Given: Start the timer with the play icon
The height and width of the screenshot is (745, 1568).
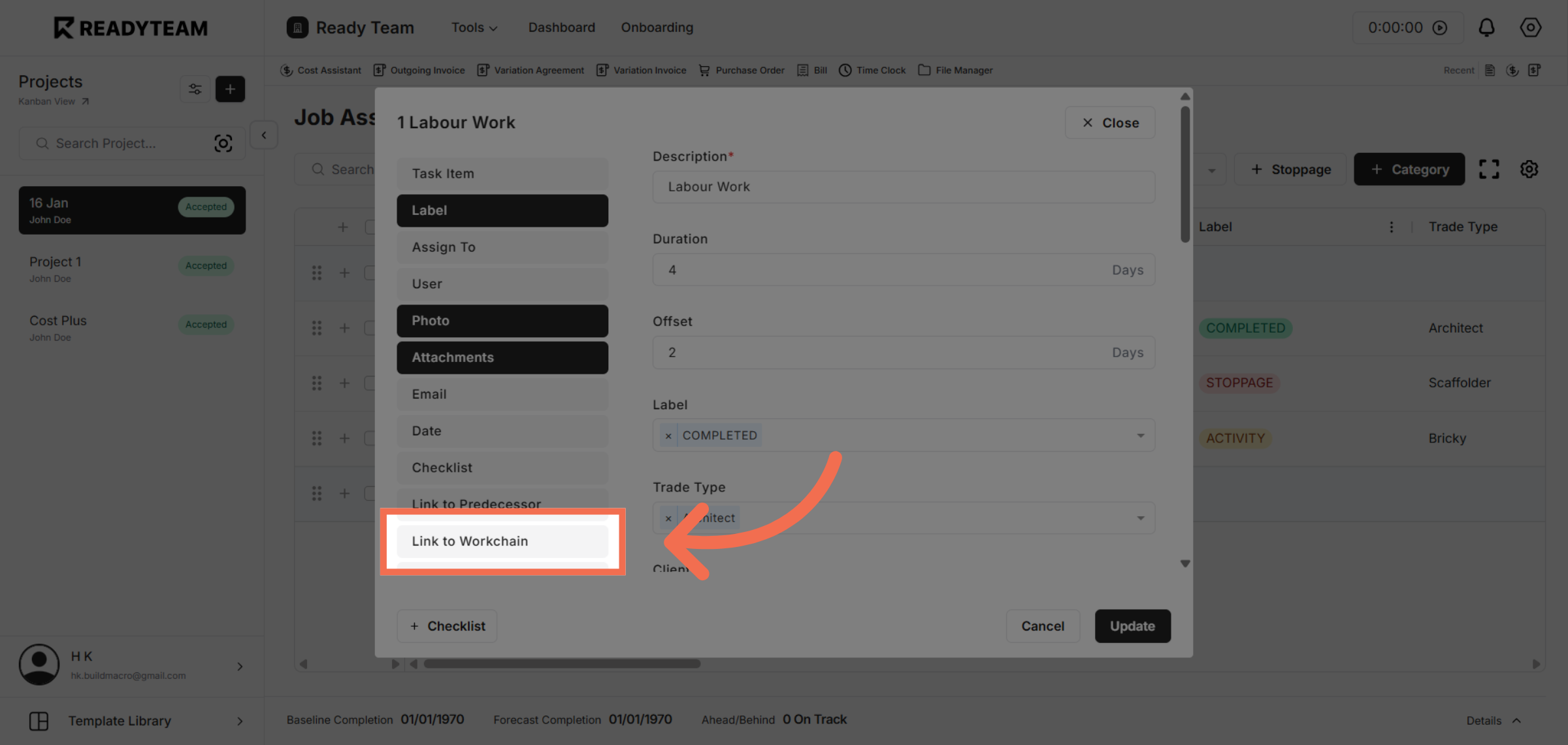Looking at the screenshot, I should pos(1441,27).
